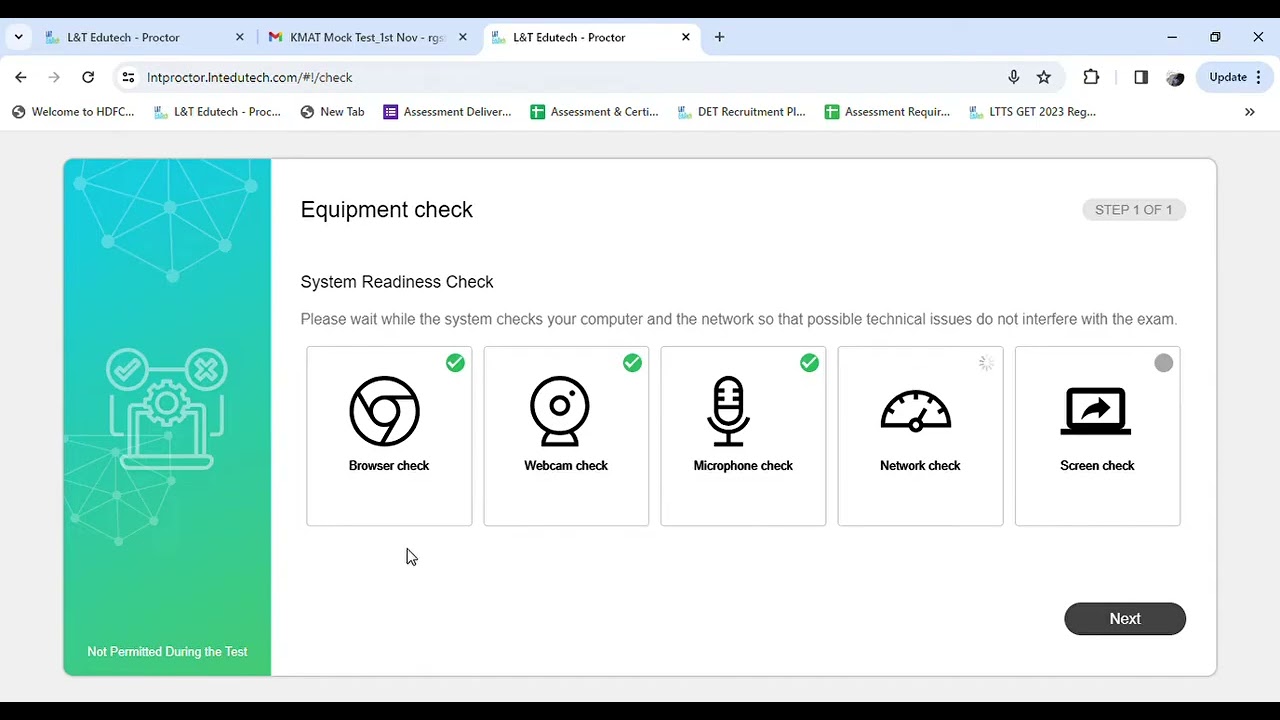This screenshot has height=720, width=1280.
Task: Open the Welcome to HDFC bookmark
Action: [x=73, y=112]
